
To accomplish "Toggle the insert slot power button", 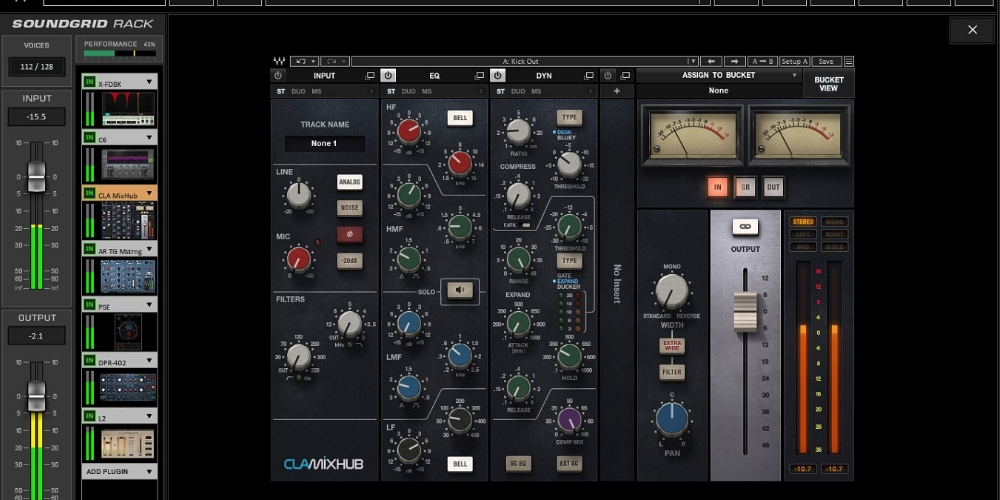I will point(607,75).
